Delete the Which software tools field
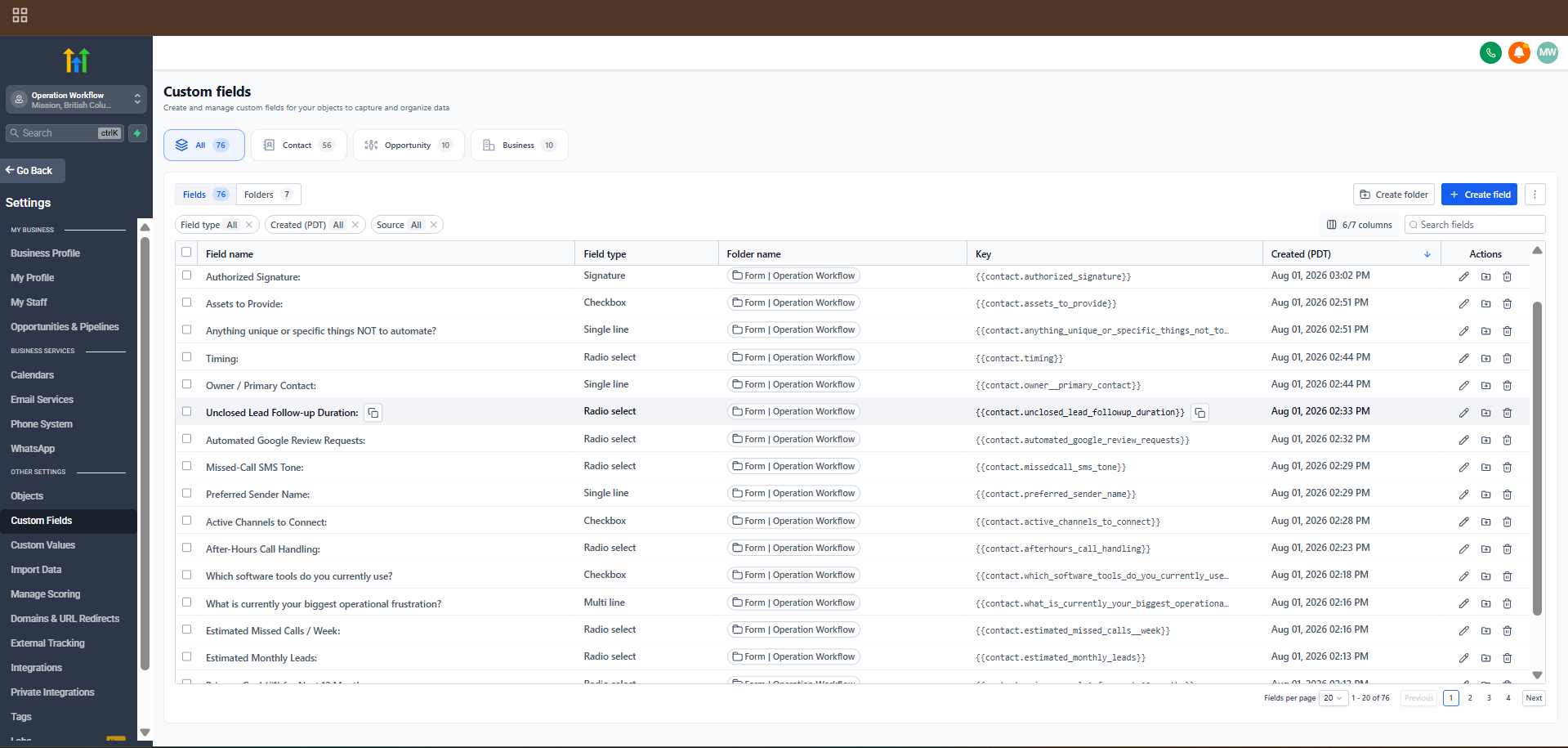Viewport: 1568px width, 748px height. click(x=1508, y=576)
